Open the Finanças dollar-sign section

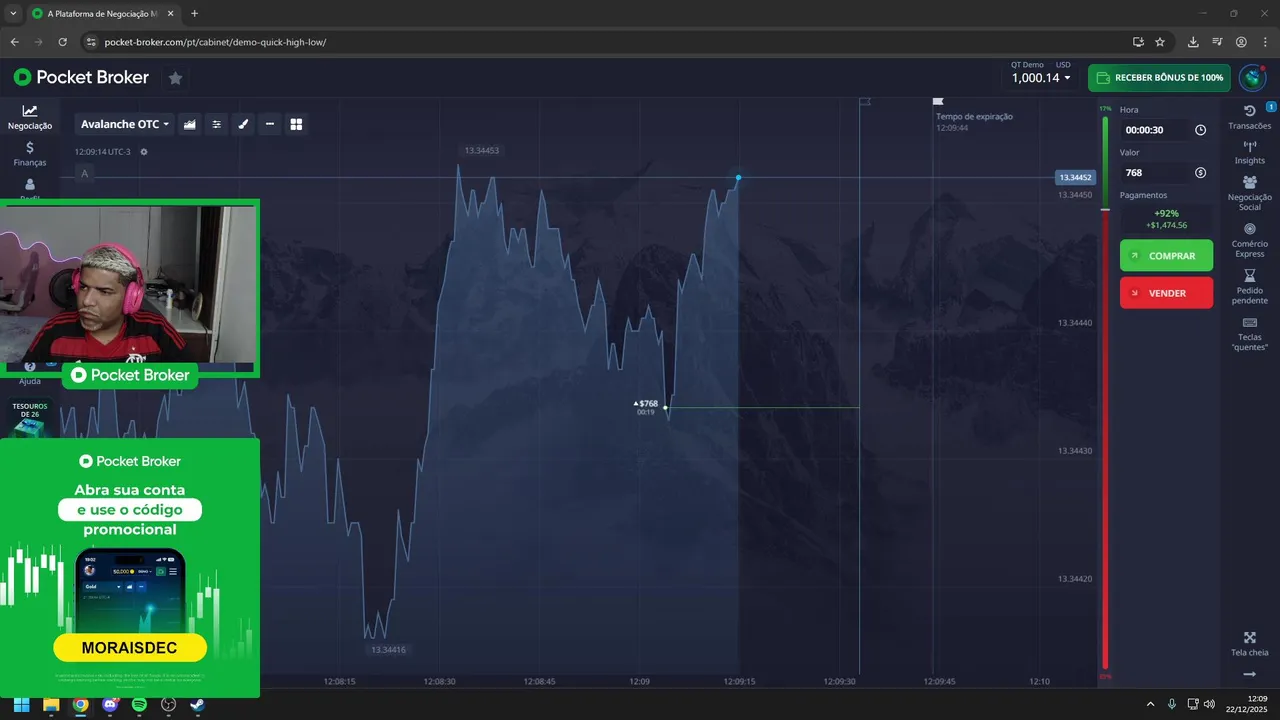pyautogui.click(x=30, y=154)
